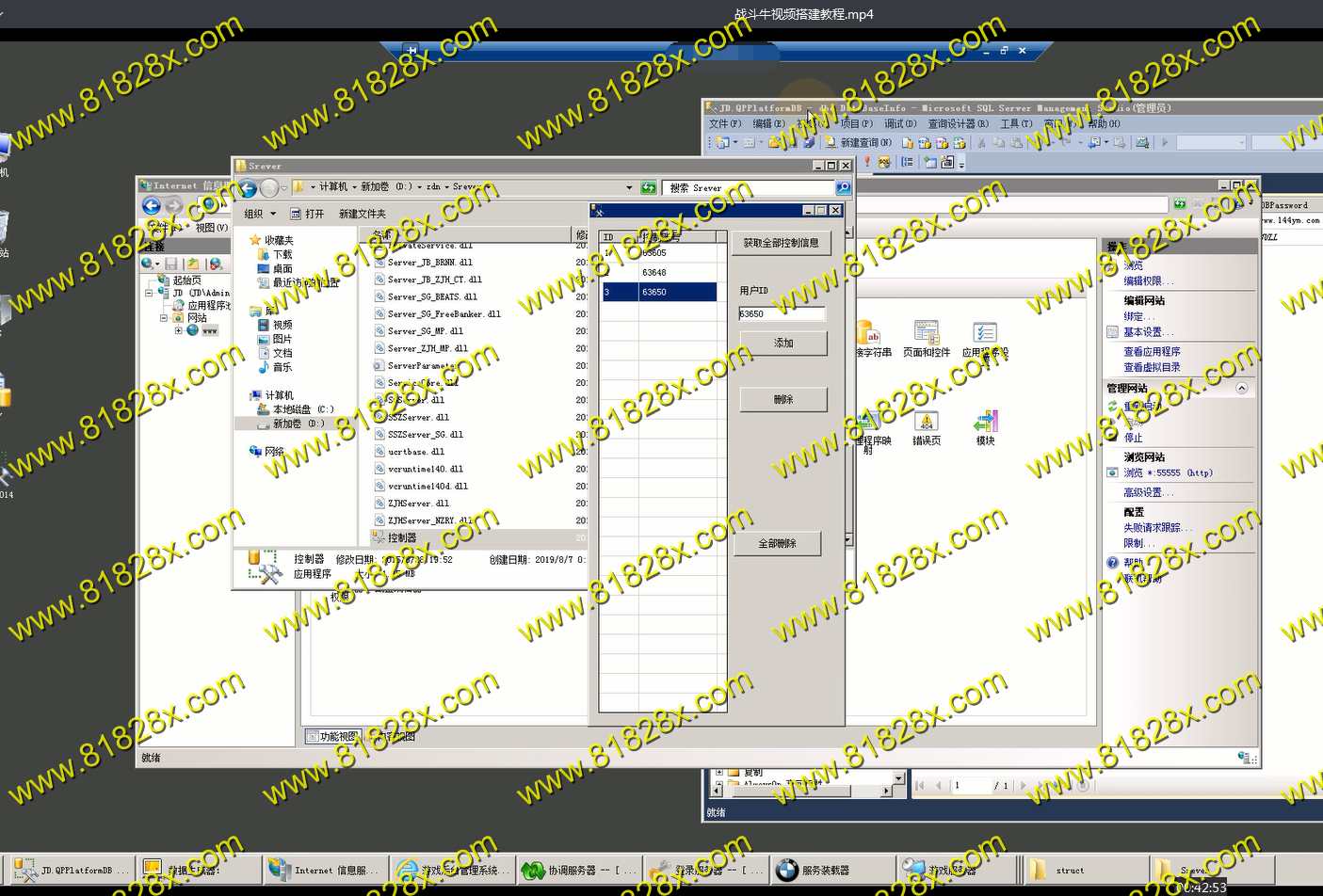The width and height of the screenshot is (1323, 896).
Task: Open the 错误页 (Error Pages) feature icon
Action: pos(927,426)
